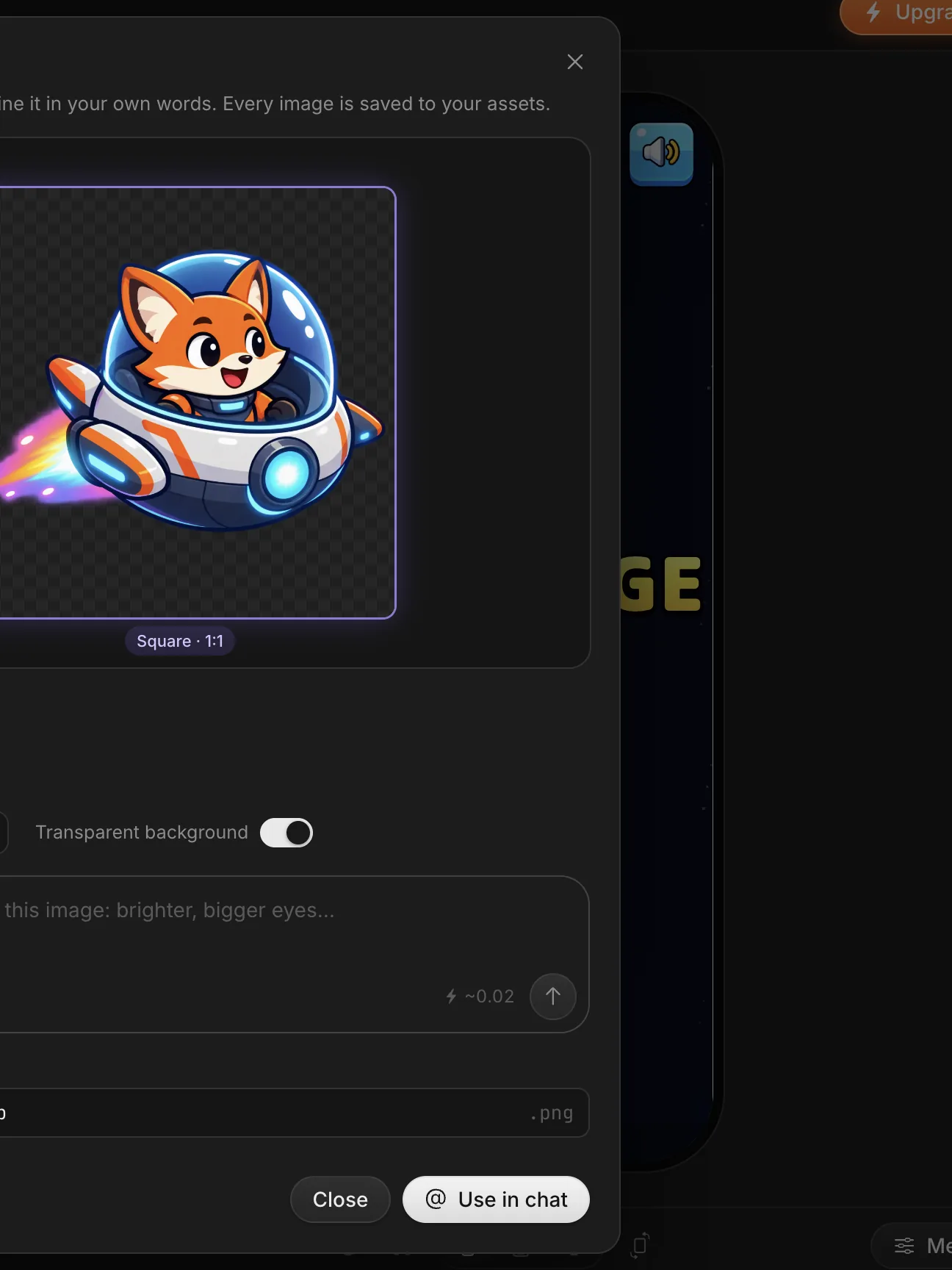The image size is (952, 1270).
Task: Mute sound with the speaker icon
Action: click(x=661, y=154)
